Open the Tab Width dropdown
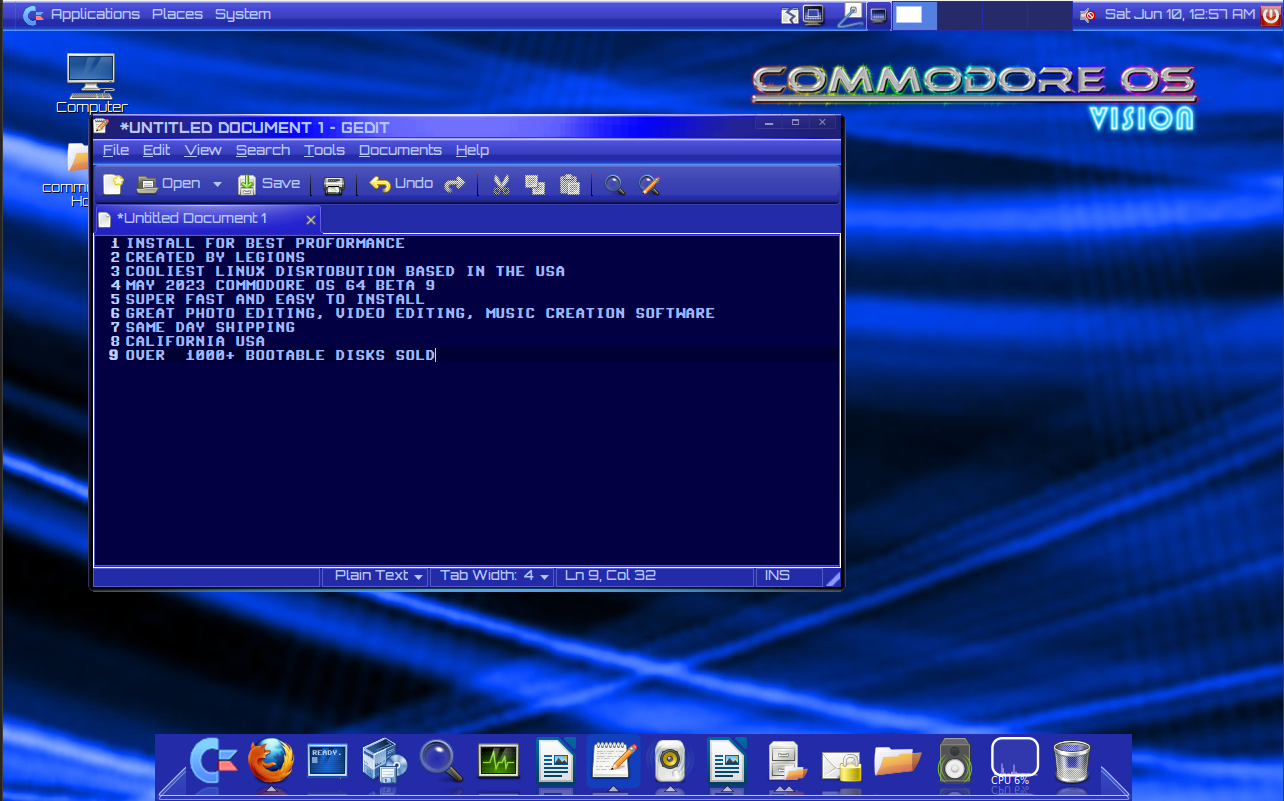The height and width of the screenshot is (801, 1284). (x=494, y=576)
